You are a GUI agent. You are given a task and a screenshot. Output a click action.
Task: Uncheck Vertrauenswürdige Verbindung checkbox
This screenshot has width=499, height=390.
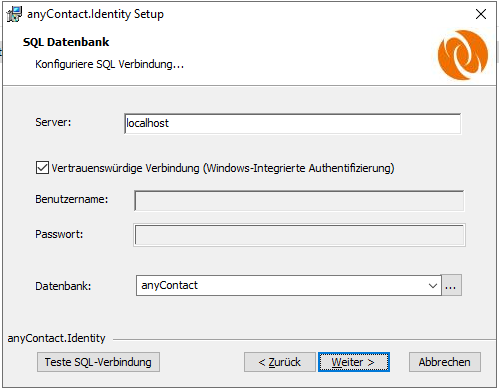pyautogui.click(x=42, y=168)
